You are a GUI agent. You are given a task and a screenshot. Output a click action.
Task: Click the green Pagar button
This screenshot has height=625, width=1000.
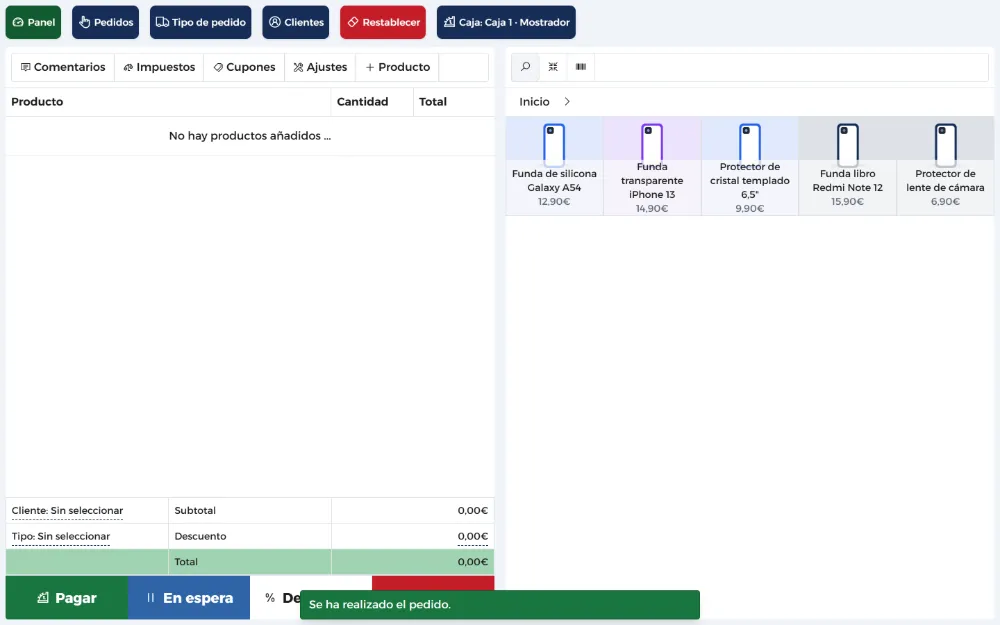67,598
